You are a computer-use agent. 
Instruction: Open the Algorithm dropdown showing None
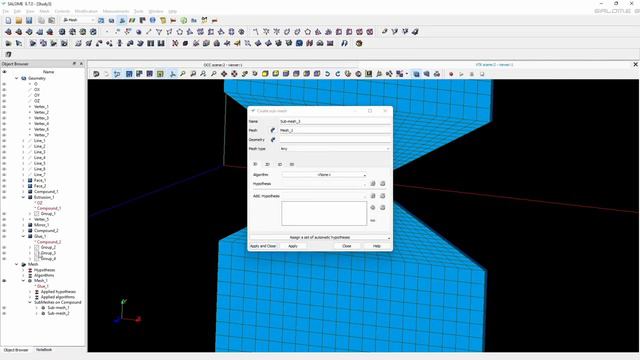click(324, 175)
